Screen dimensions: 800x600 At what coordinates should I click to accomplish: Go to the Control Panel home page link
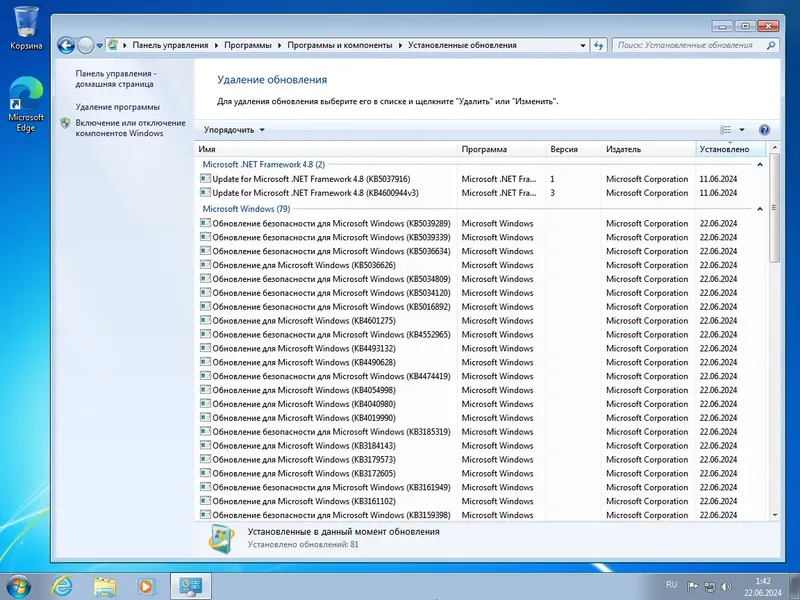[114, 79]
